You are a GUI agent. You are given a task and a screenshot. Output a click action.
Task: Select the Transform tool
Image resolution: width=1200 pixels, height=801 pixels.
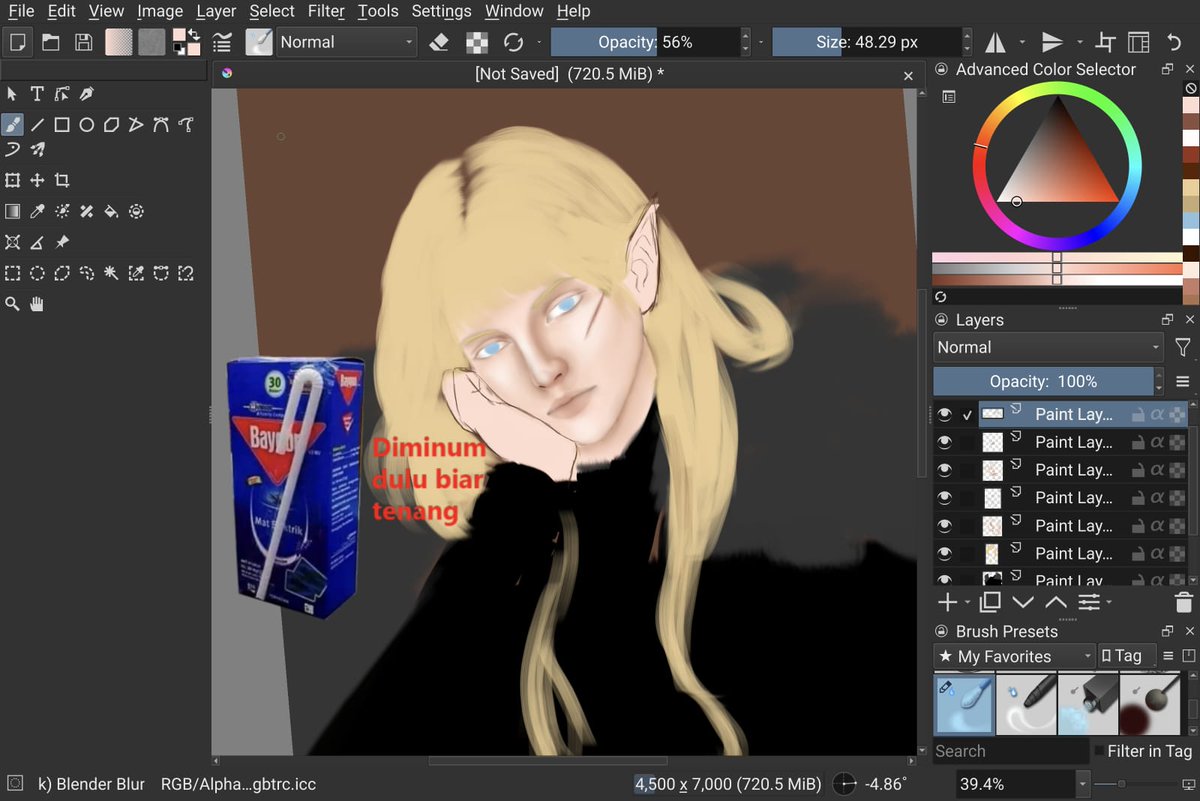point(12,181)
